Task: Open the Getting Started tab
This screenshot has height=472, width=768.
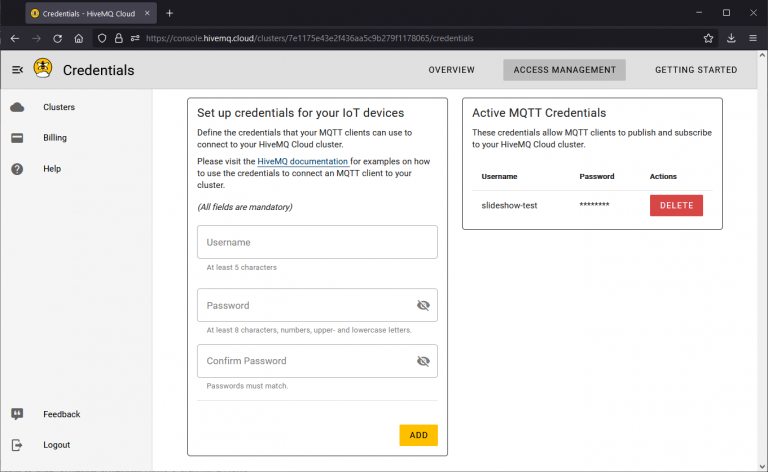Action: tap(695, 70)
